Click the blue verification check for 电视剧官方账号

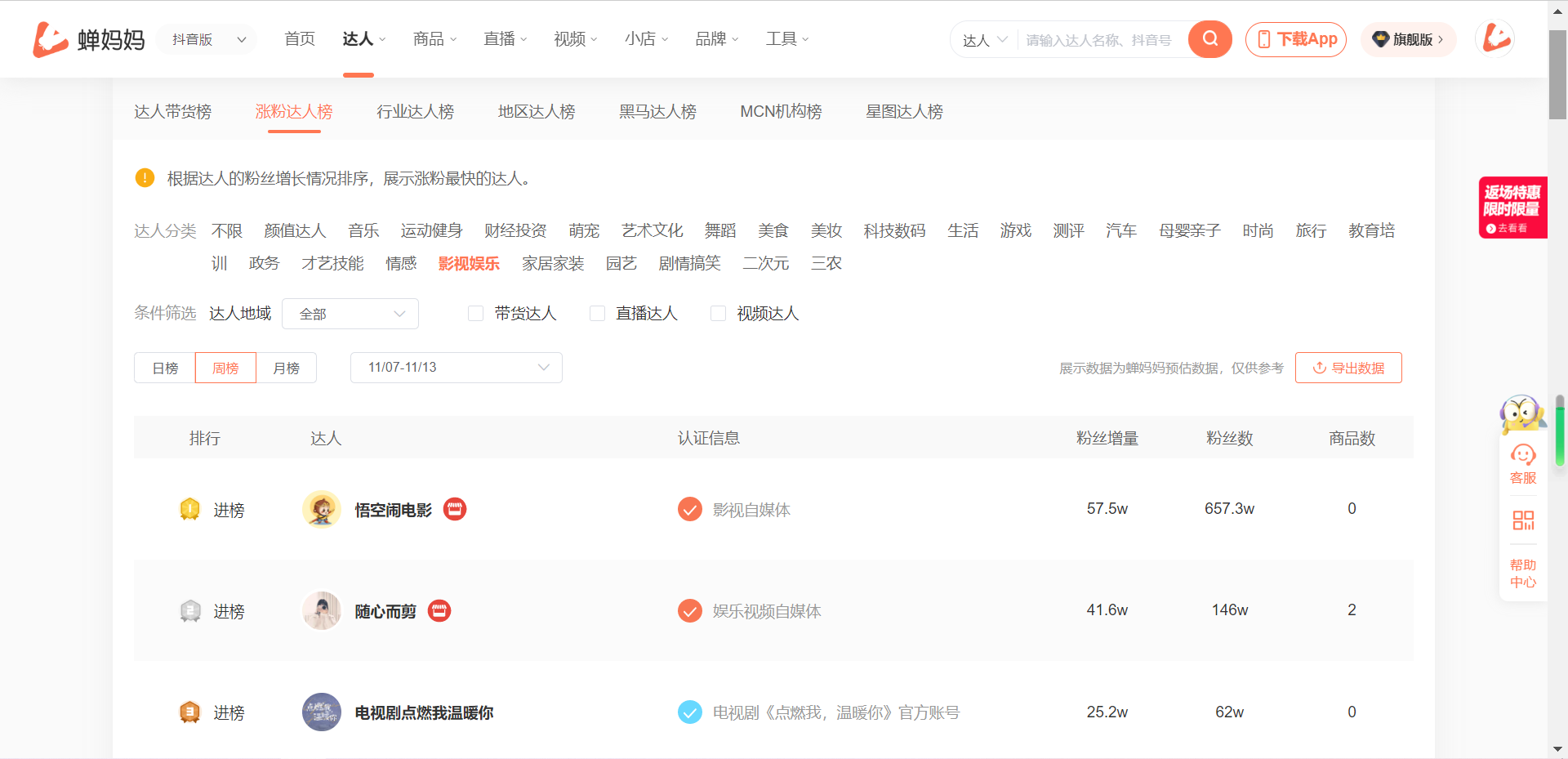690,712
